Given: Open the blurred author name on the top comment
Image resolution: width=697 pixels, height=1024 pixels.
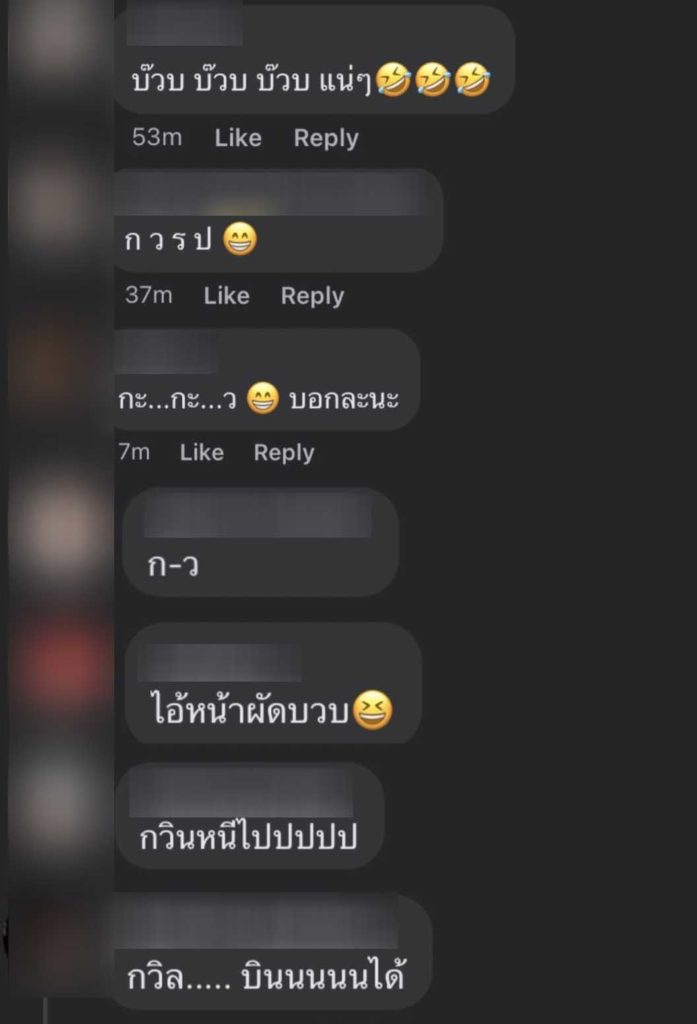Looking at the screenshot, I should click(184, 25).
